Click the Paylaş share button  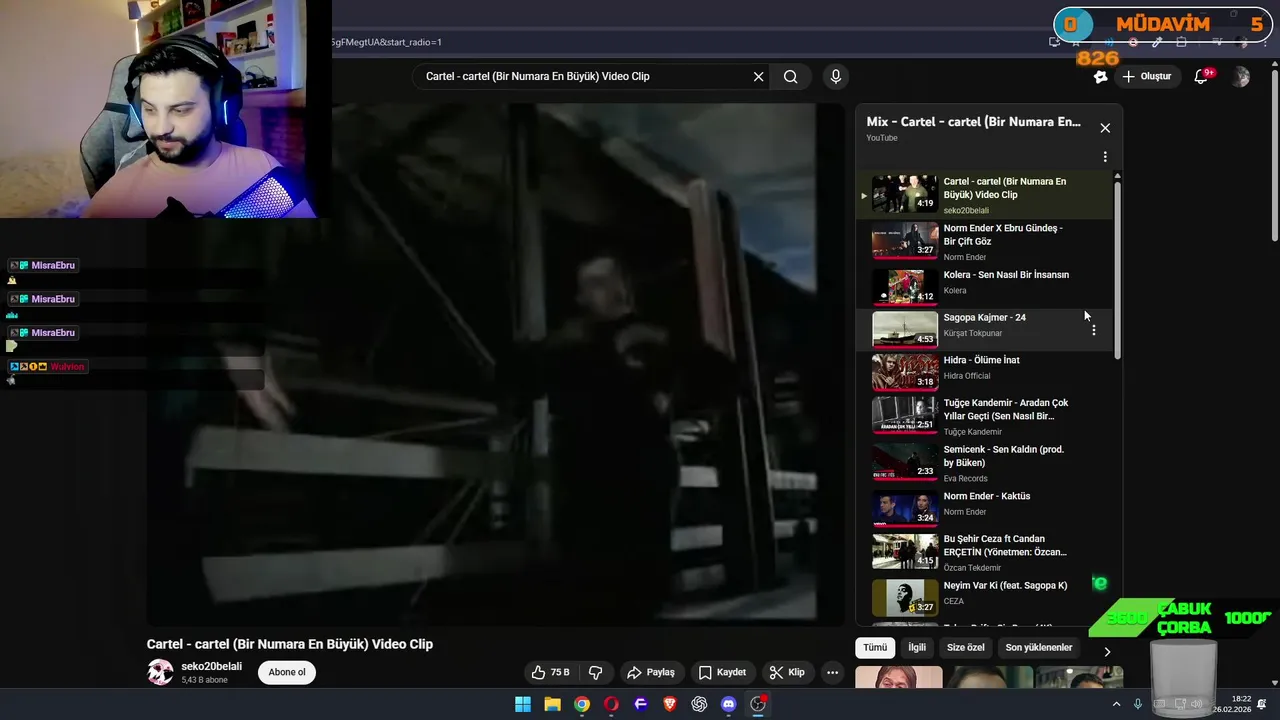[x=650, y=672]
